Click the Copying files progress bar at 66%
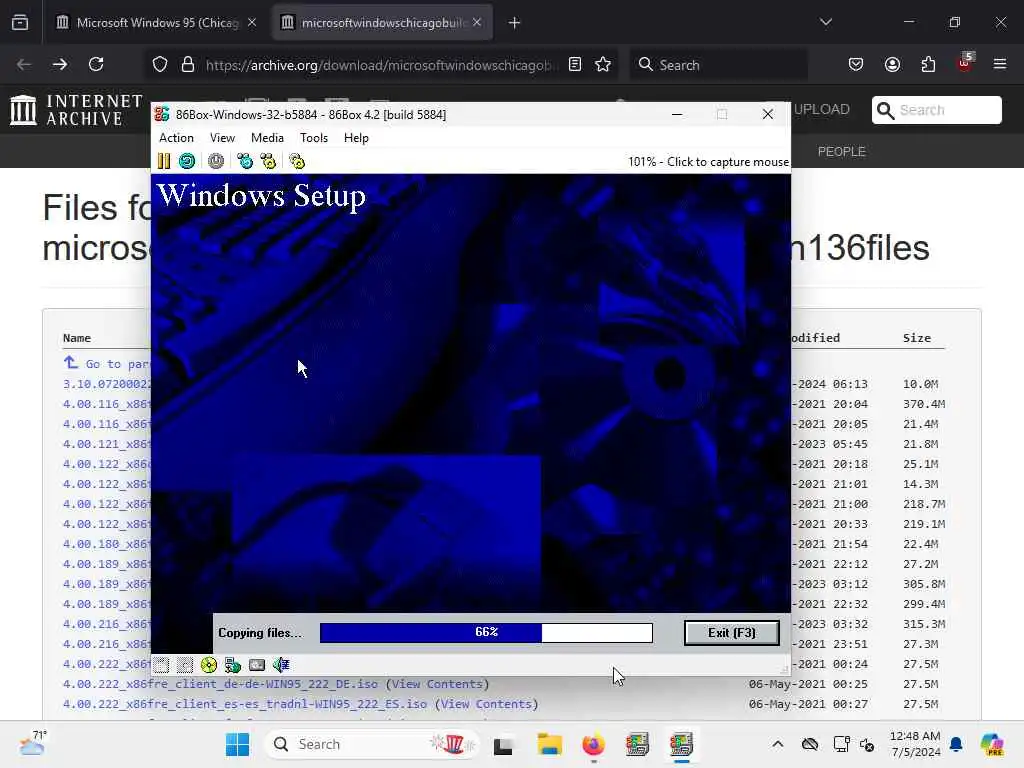This screenshot has height=768, width=1024. coord(486,632)
